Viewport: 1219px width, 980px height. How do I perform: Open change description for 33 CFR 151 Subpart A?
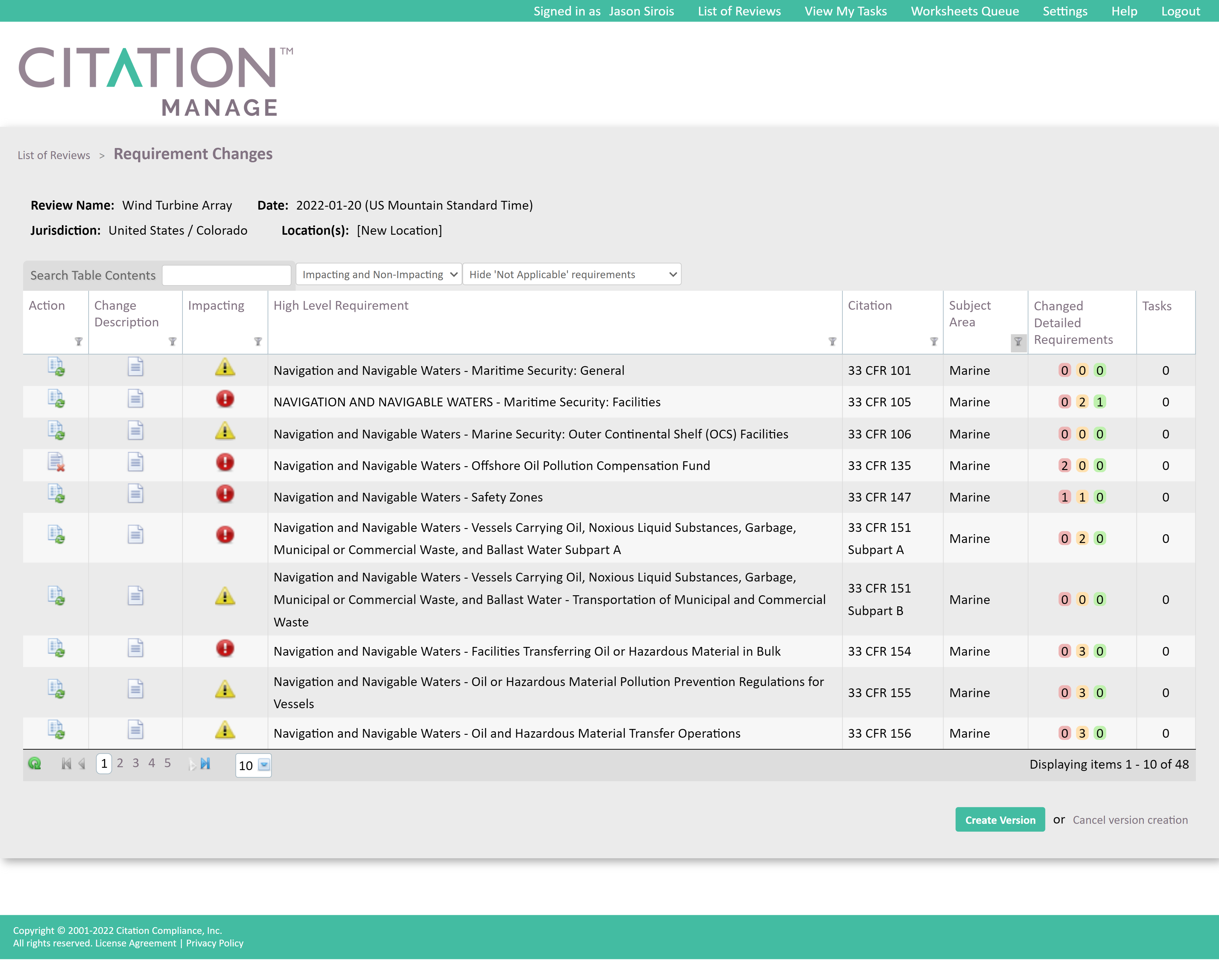135,535
